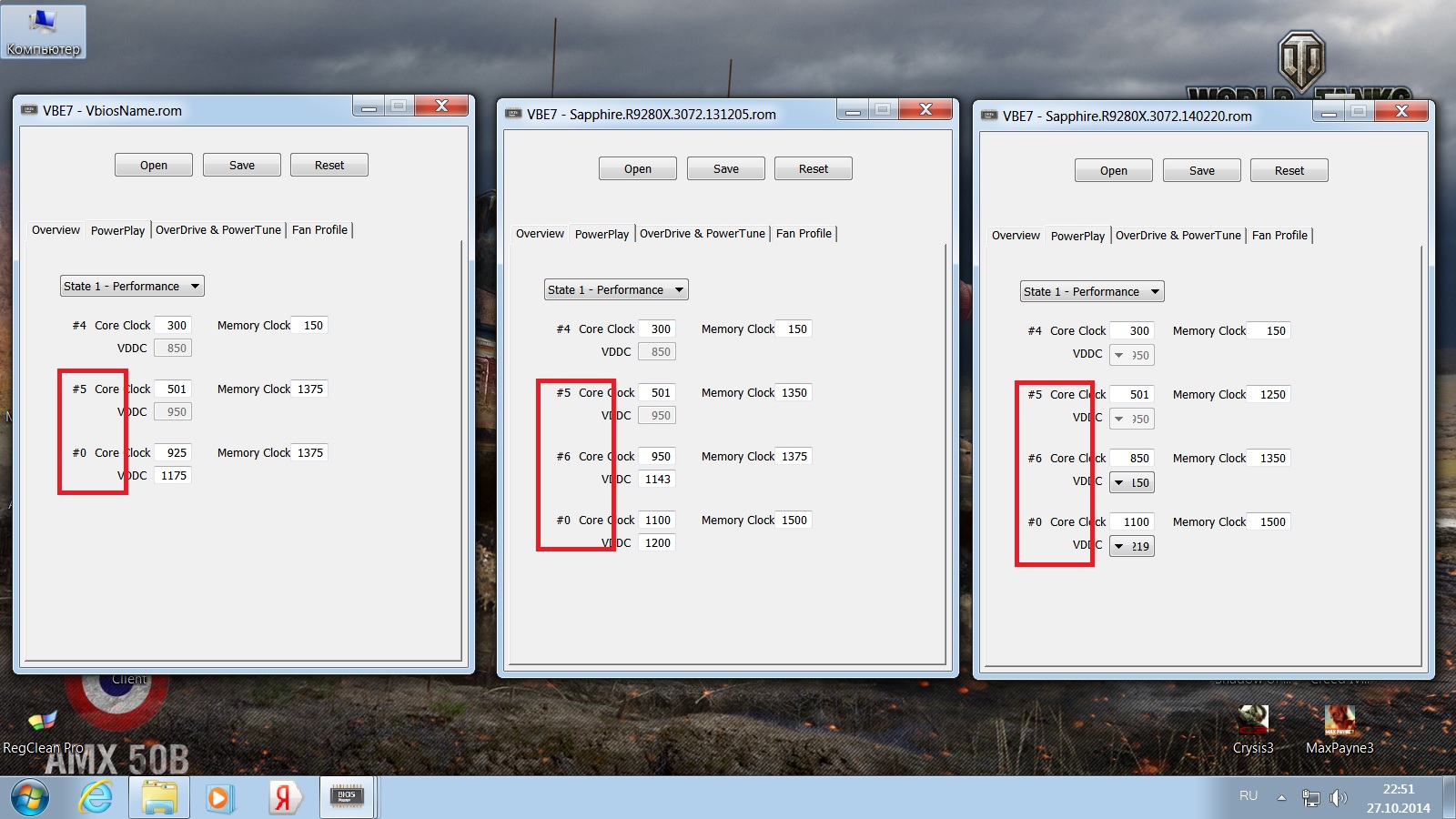Click Reset button in VbiosName.rom window

329,165
